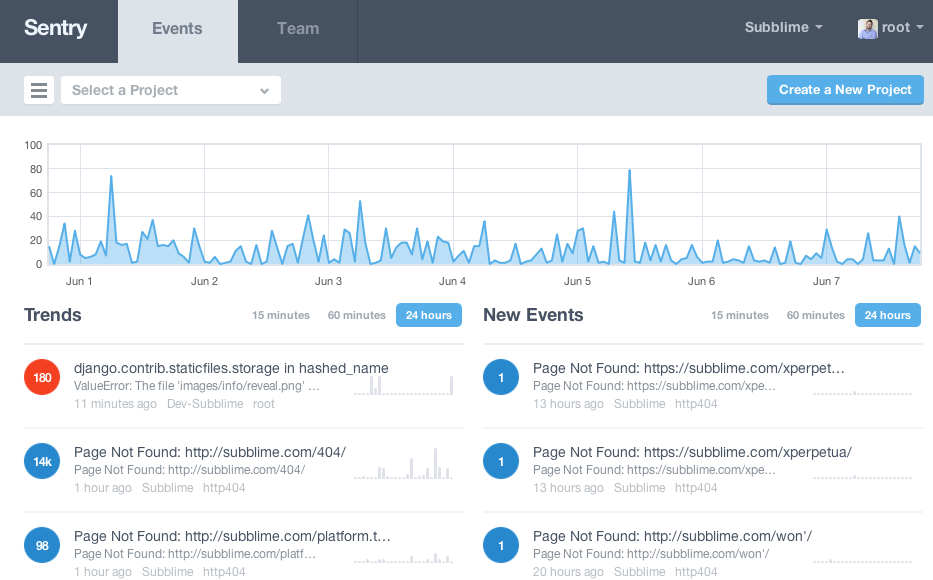
Task: Click the 98 count badge
Action: (x=42, y=545)
